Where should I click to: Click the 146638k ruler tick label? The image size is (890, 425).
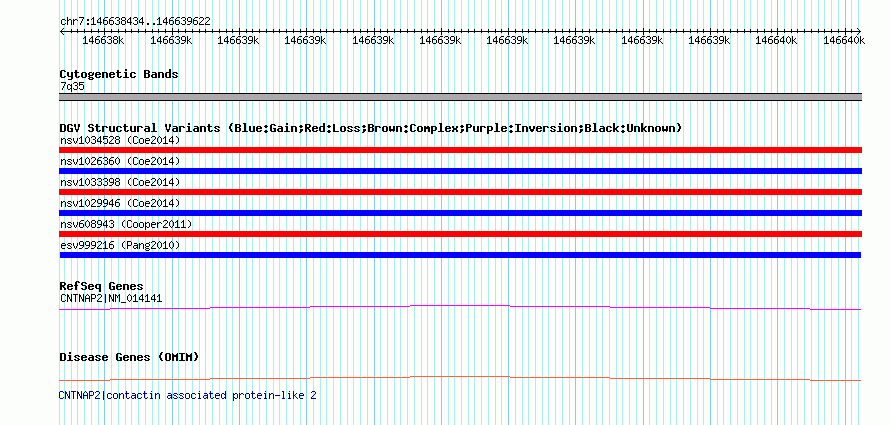[x=103, y=40]
